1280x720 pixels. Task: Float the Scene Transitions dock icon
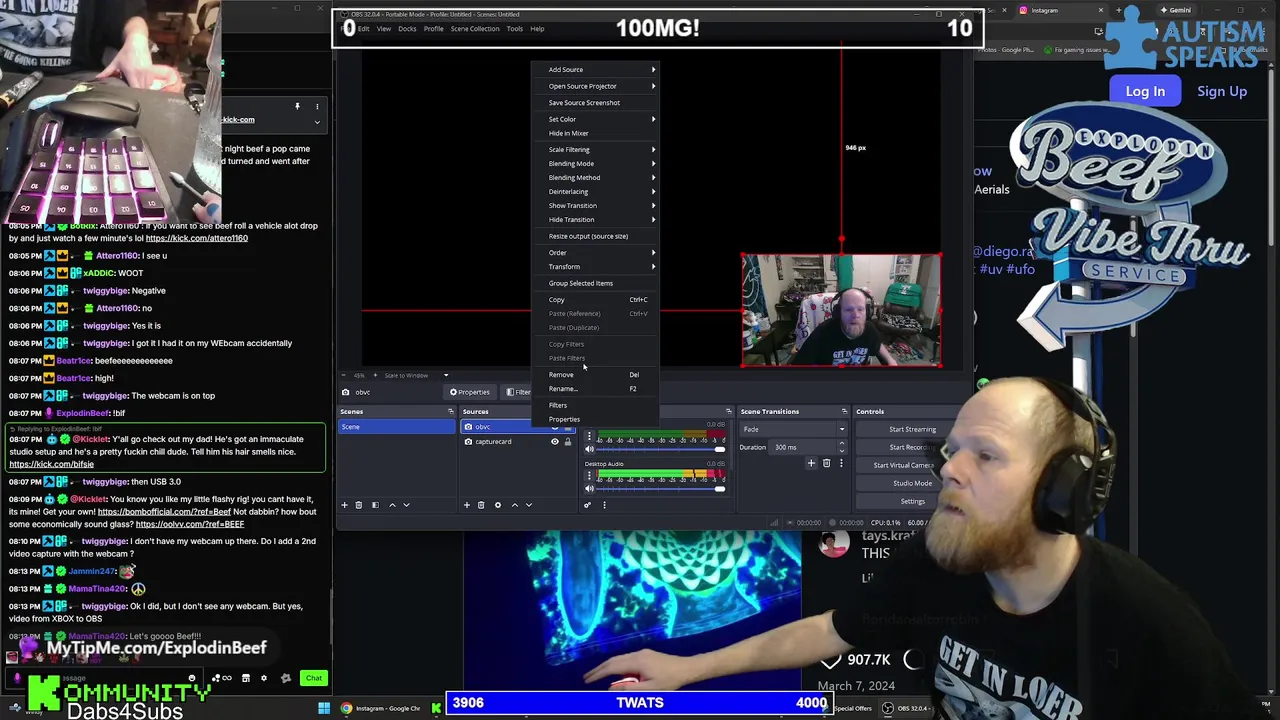point(844,411)
